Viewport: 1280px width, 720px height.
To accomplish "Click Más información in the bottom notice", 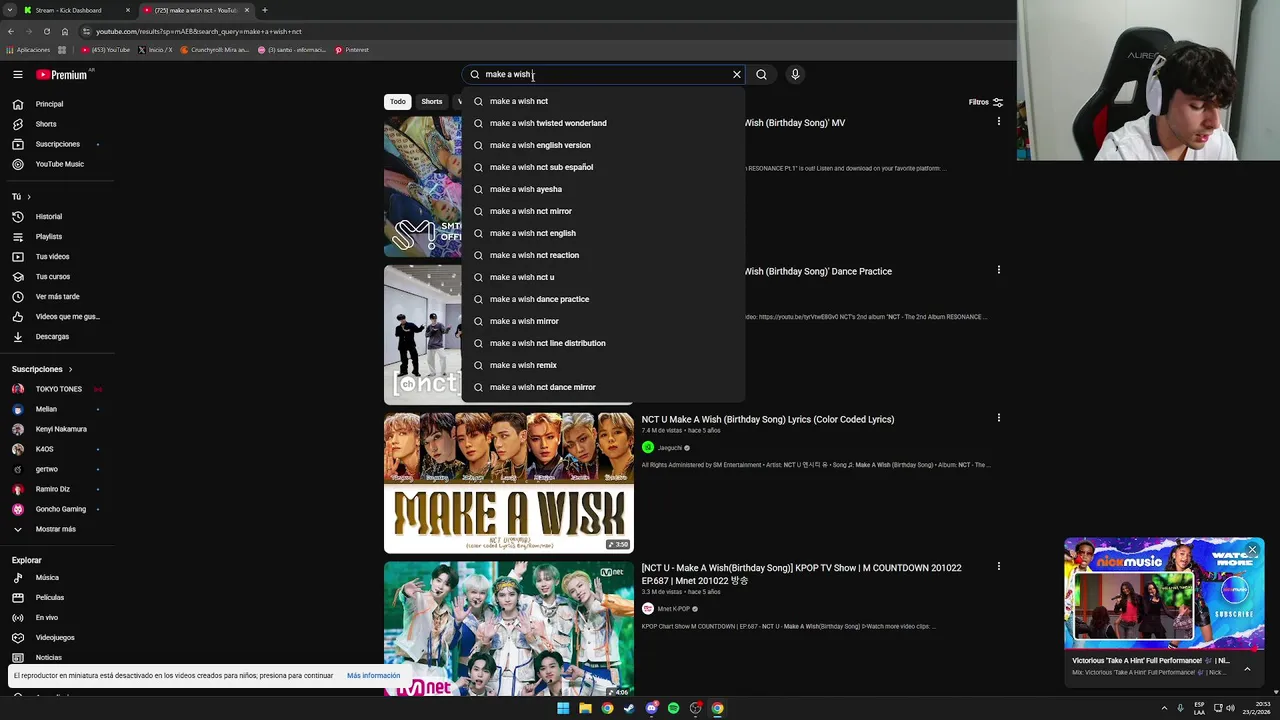I will (x=373, y=676).
